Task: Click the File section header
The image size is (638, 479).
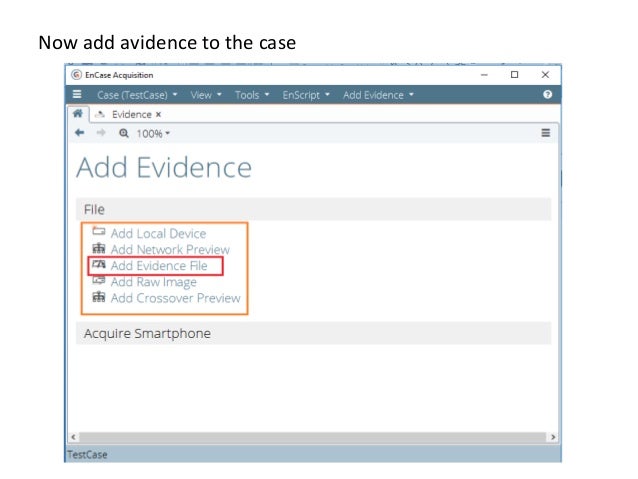Action: (313, 209)
